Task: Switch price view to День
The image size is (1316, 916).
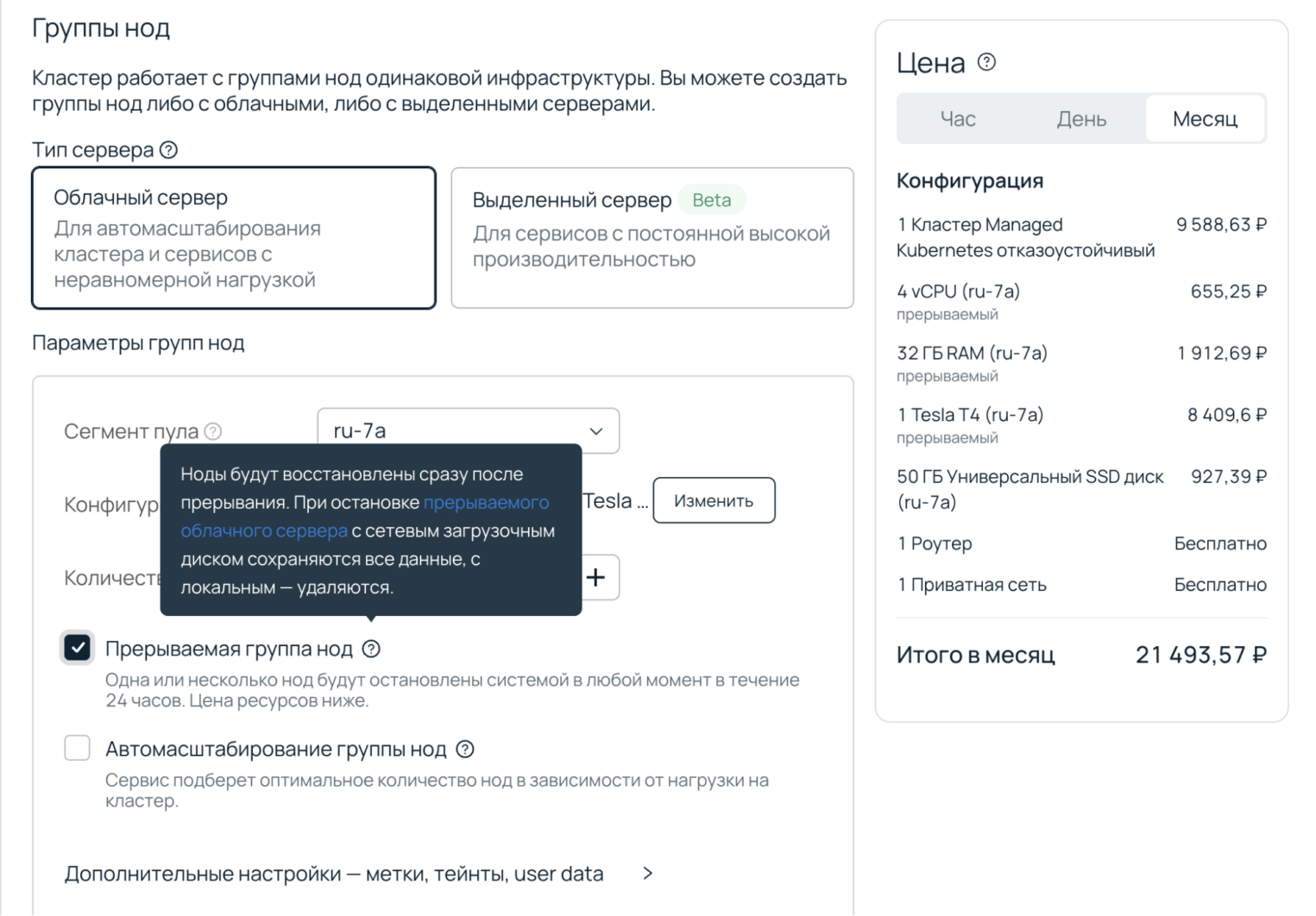Action: click(x=1081, y=119)
